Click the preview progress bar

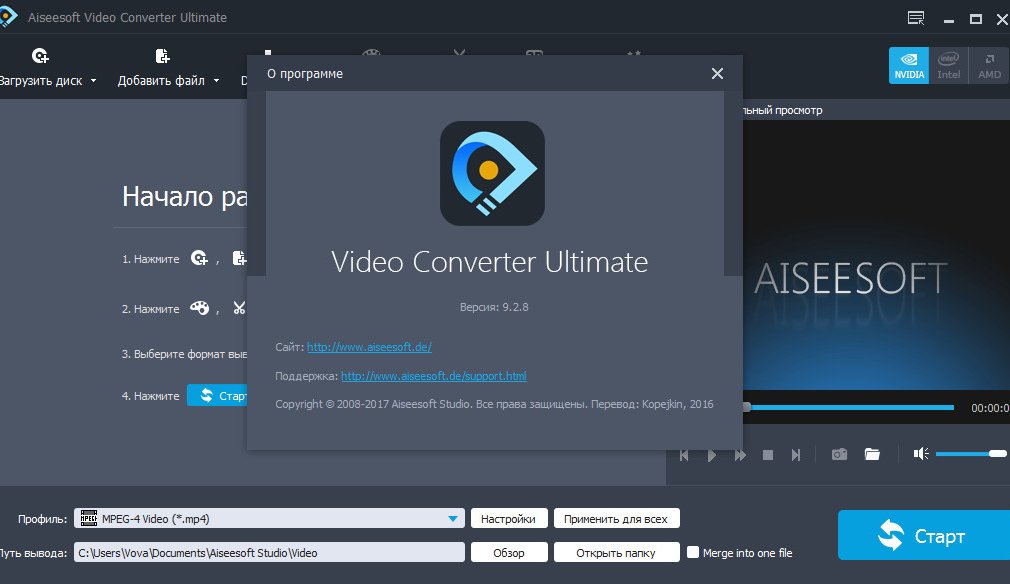tap(848, 408)
